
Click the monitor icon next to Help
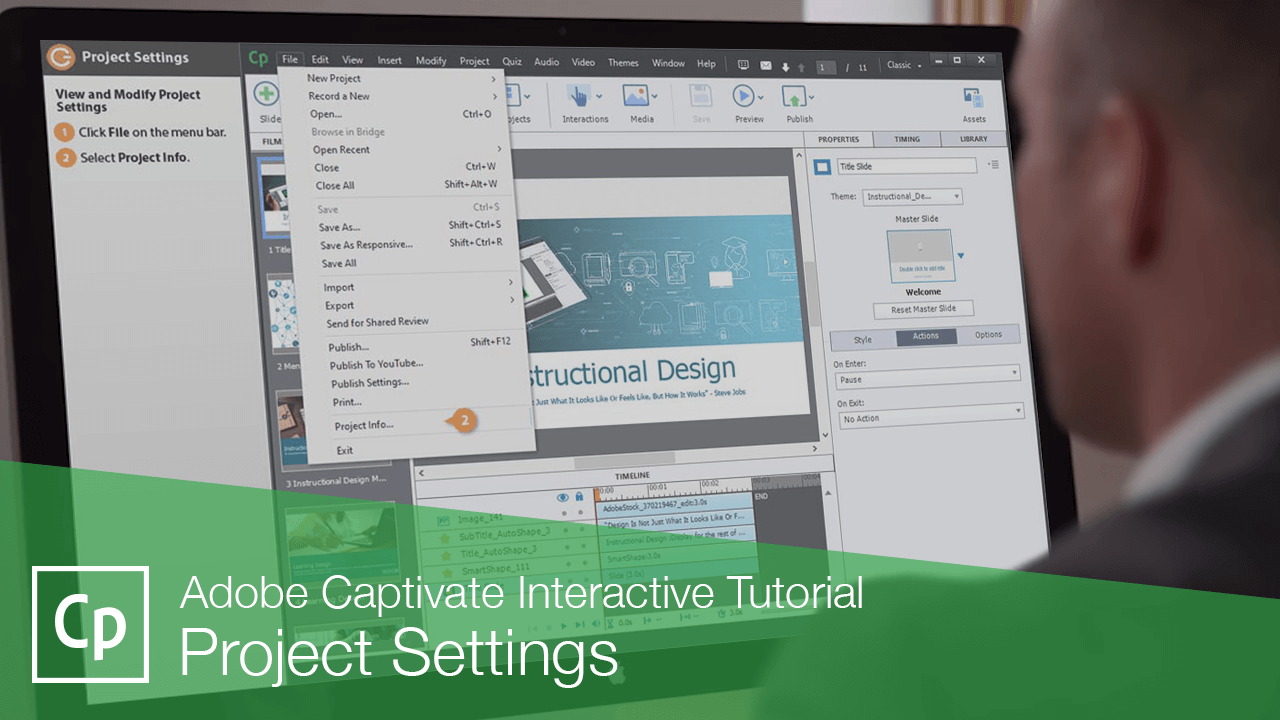click(743, 65)
